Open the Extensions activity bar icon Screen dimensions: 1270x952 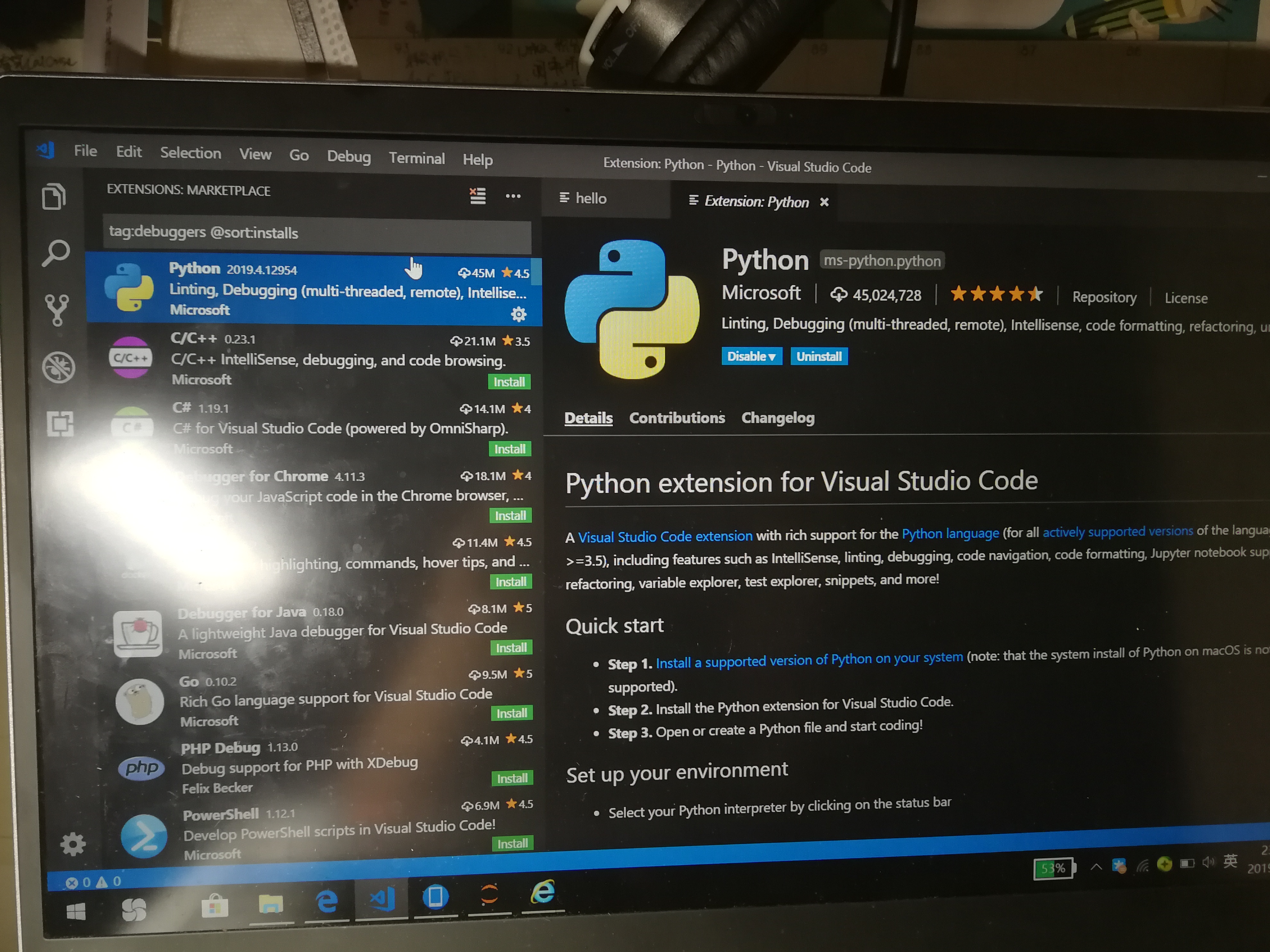60,424
